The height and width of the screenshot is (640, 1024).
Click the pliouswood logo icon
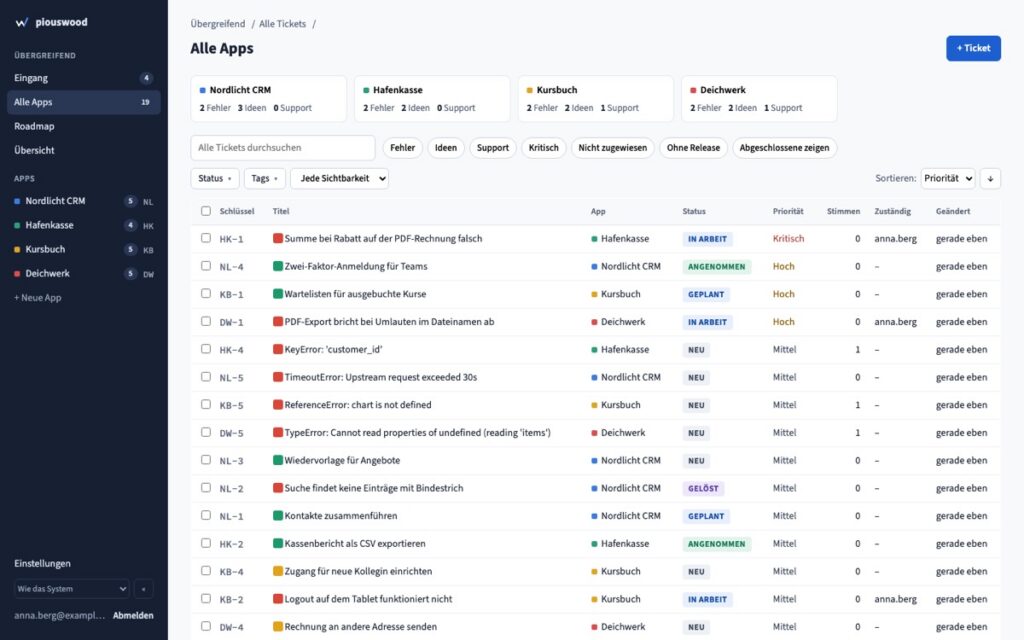[x=22, y=22]
